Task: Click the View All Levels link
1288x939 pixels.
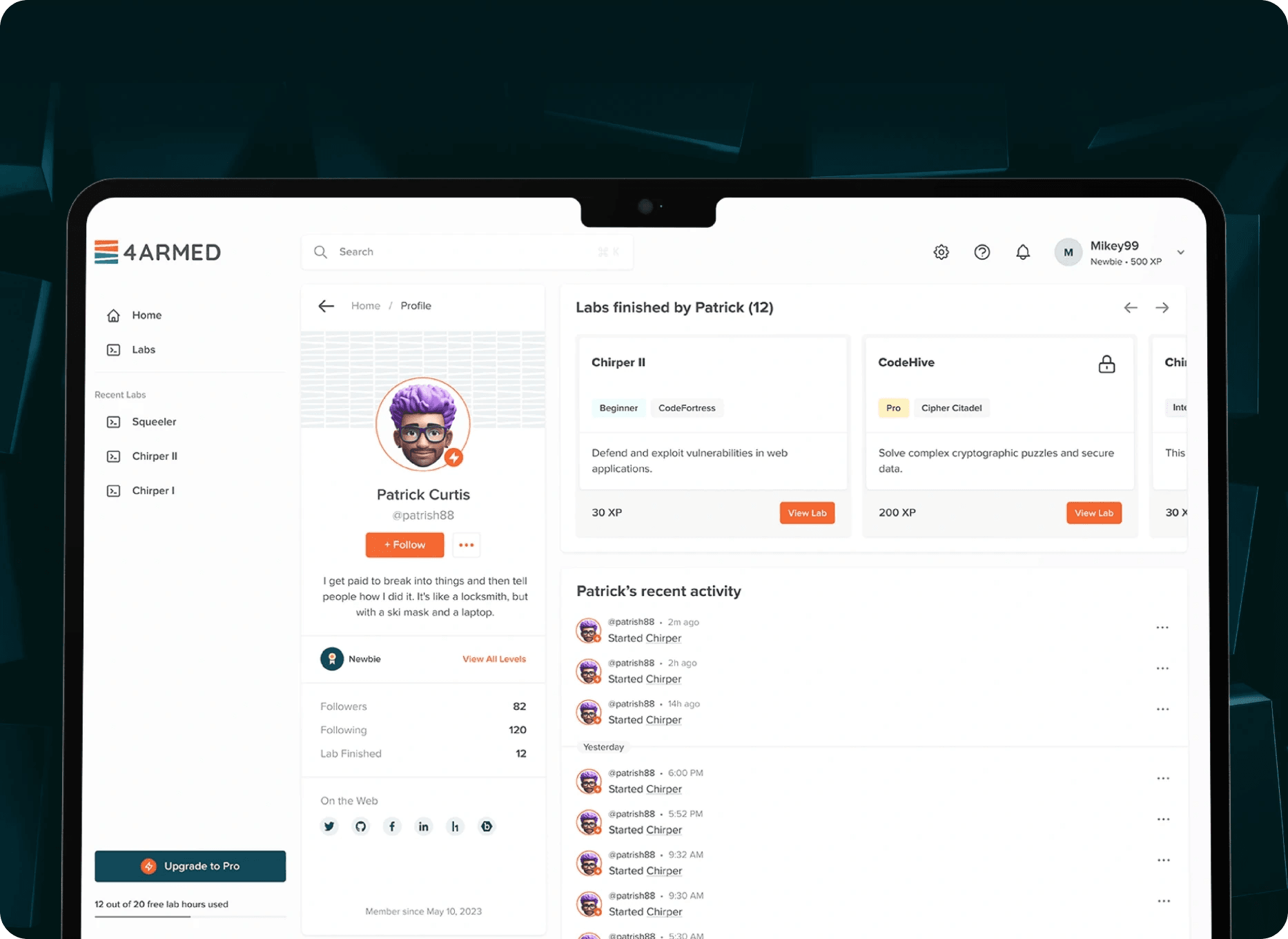Action: (x=494, y=659)
